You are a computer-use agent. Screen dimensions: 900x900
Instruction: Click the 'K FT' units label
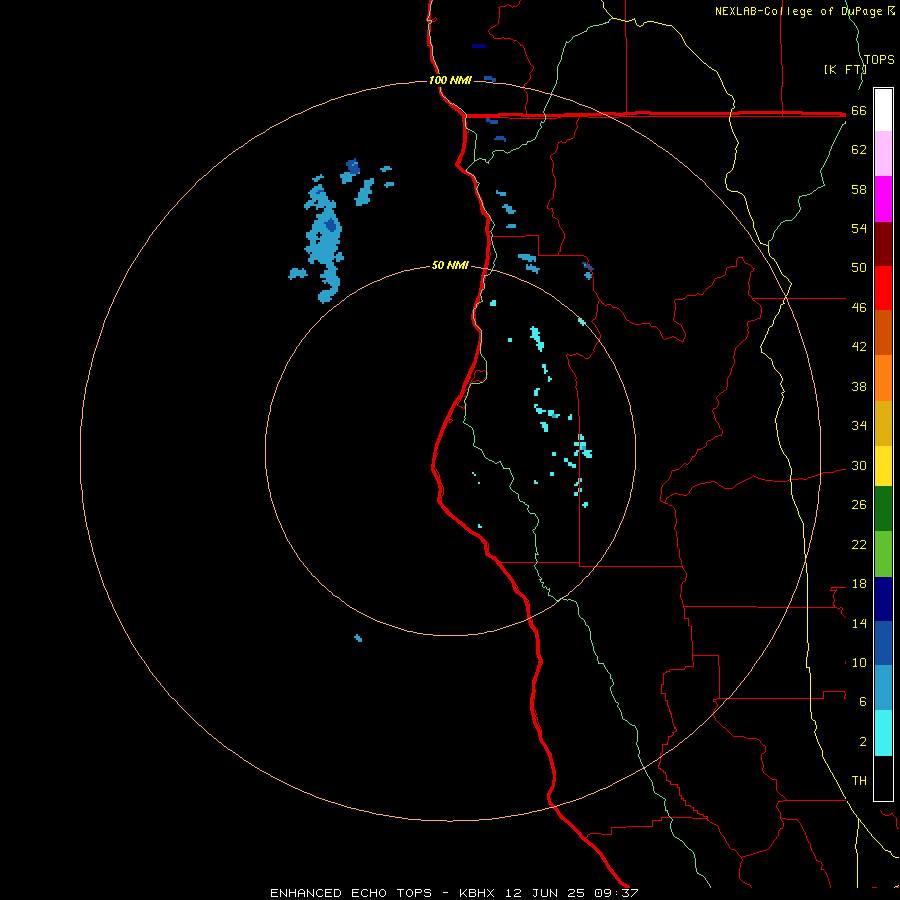(x=845, y=69)
